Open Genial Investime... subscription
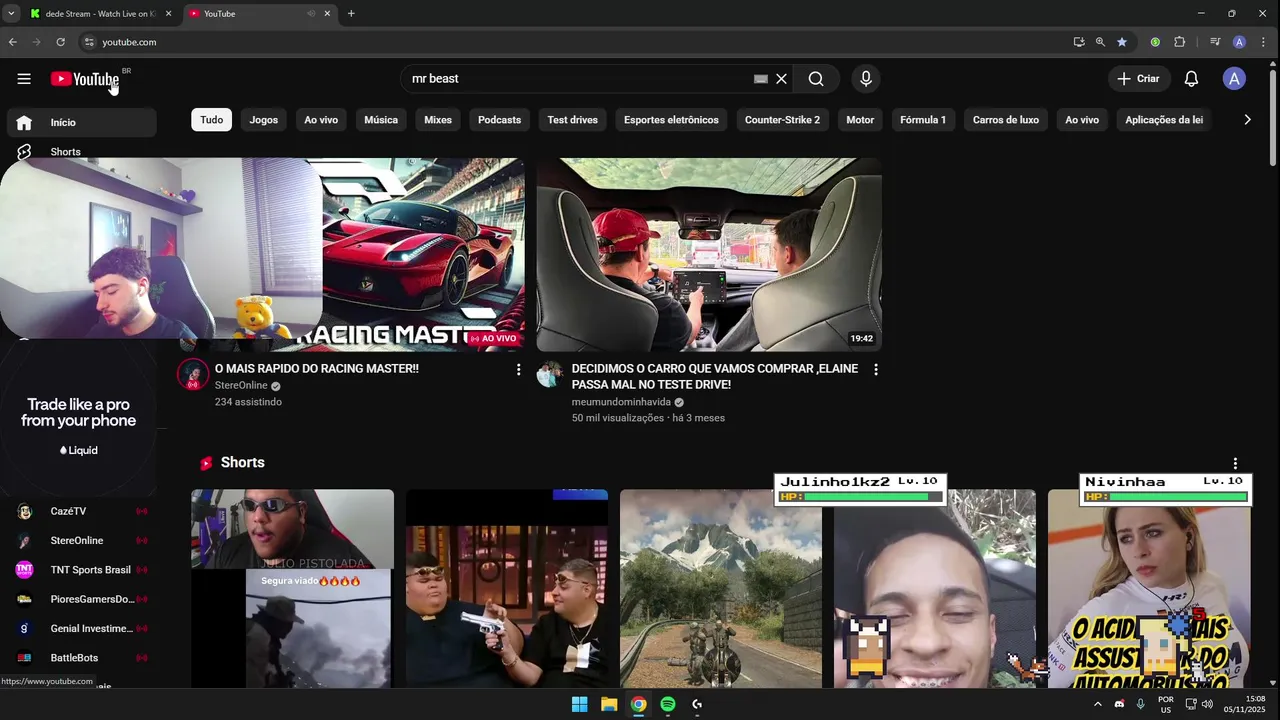The image size is (1280, 720). point(82,629)
